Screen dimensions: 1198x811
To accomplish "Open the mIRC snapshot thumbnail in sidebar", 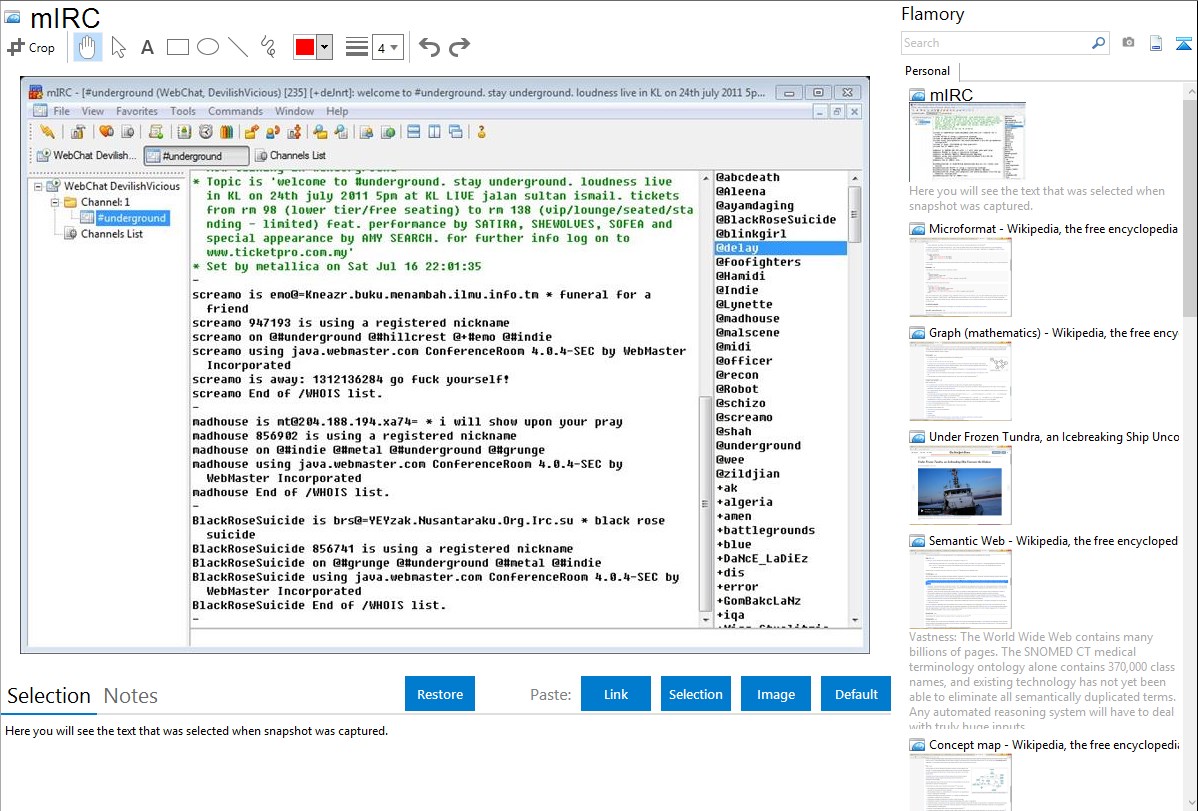I will 966,143.
